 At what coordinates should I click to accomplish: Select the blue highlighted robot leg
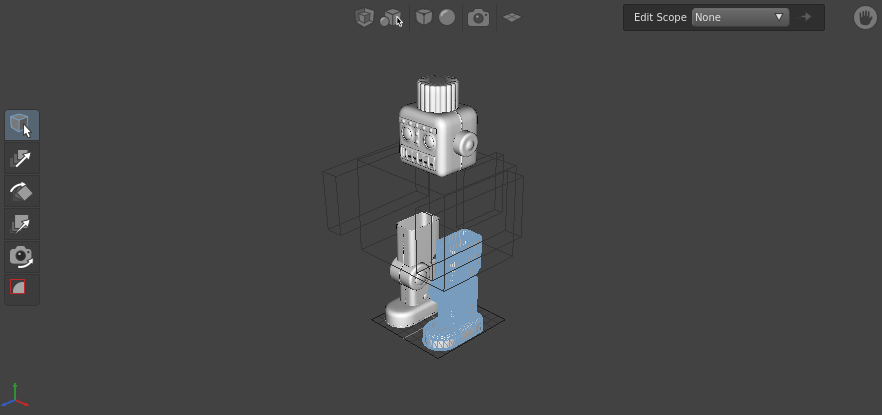point(456,298)
